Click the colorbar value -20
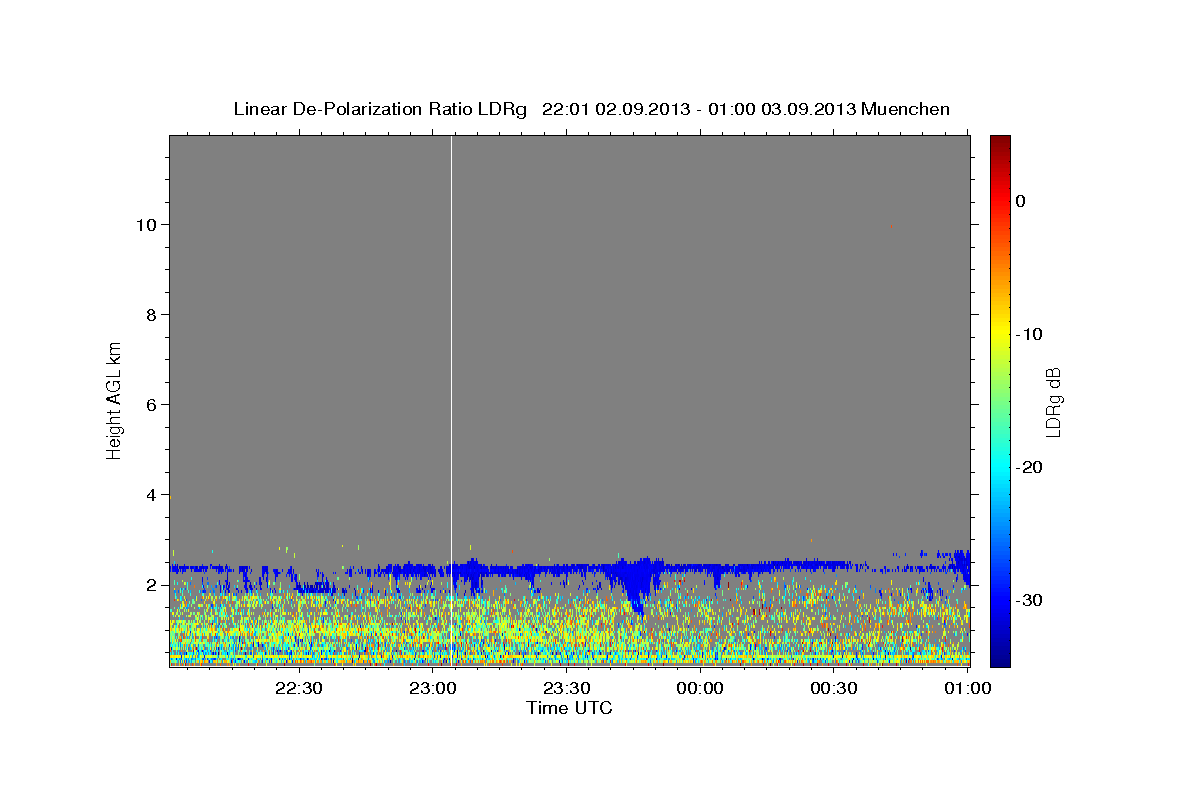 coord(1030,467)
